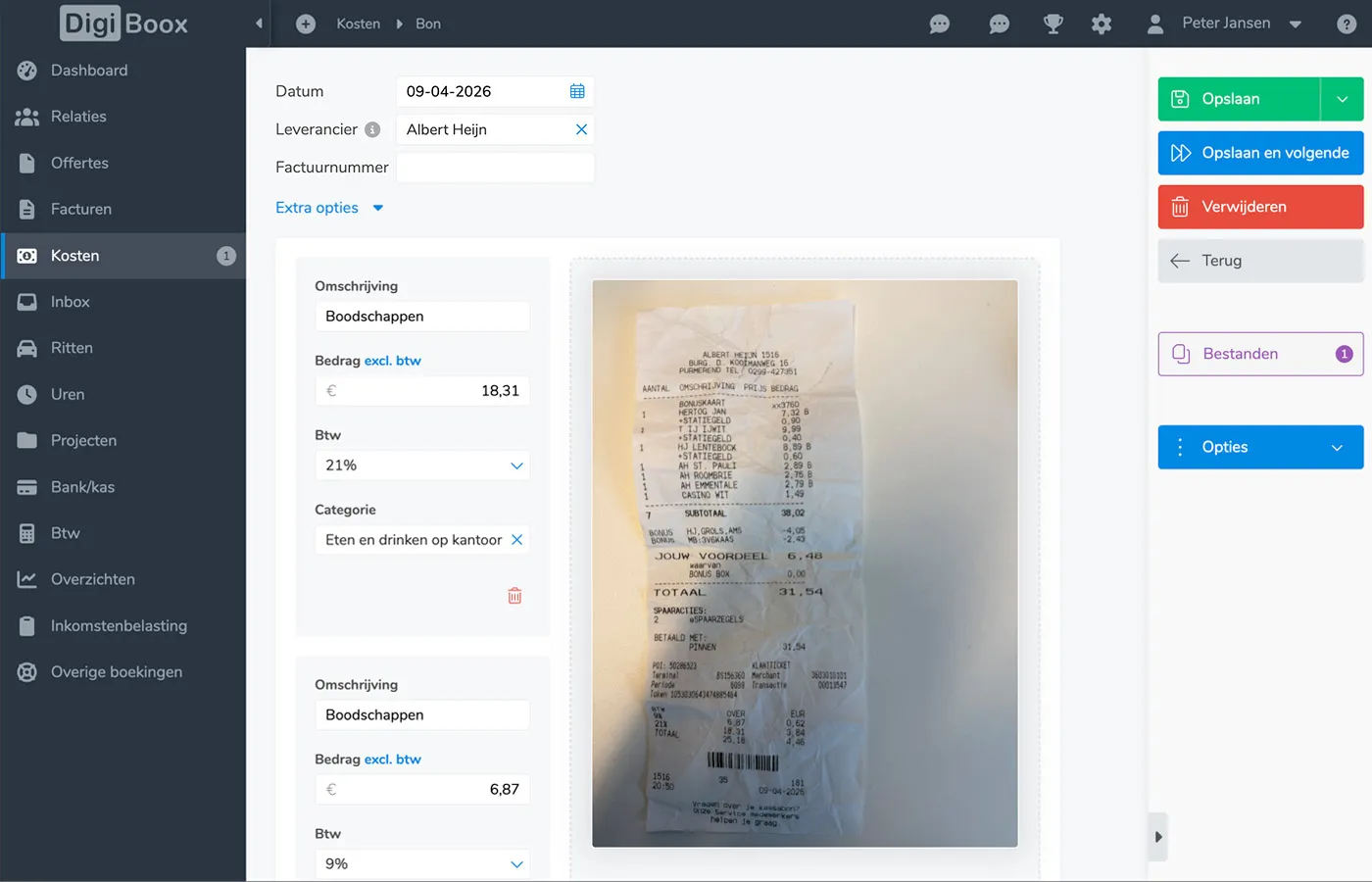
Task: Expand the Extra opties section
Action: (329, 208)
